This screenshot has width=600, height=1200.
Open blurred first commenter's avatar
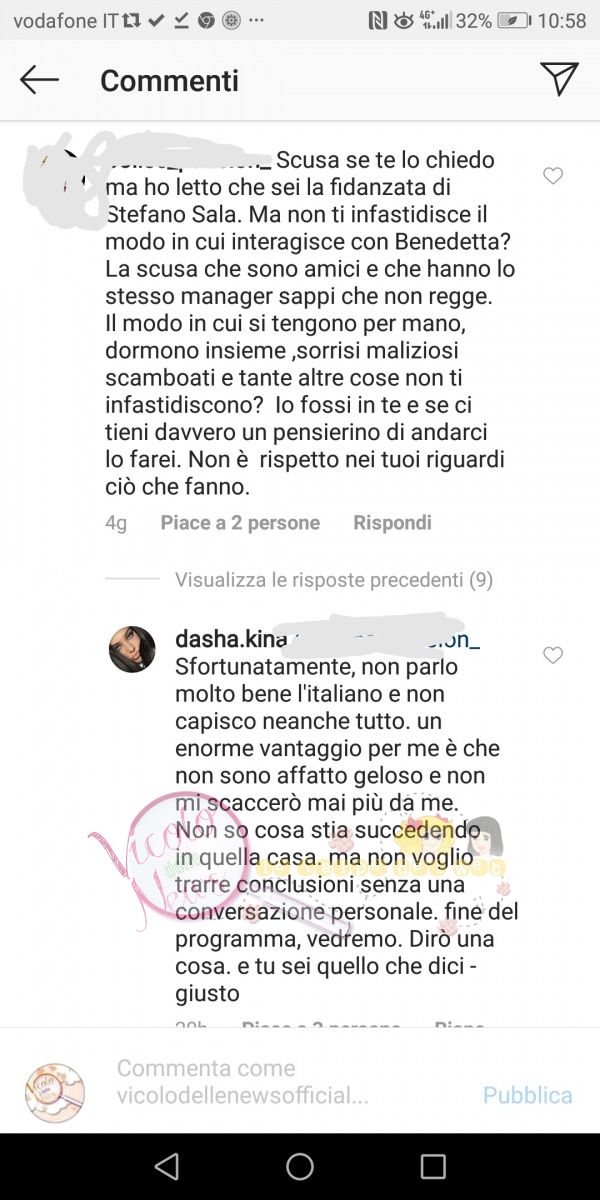point(62,180)
